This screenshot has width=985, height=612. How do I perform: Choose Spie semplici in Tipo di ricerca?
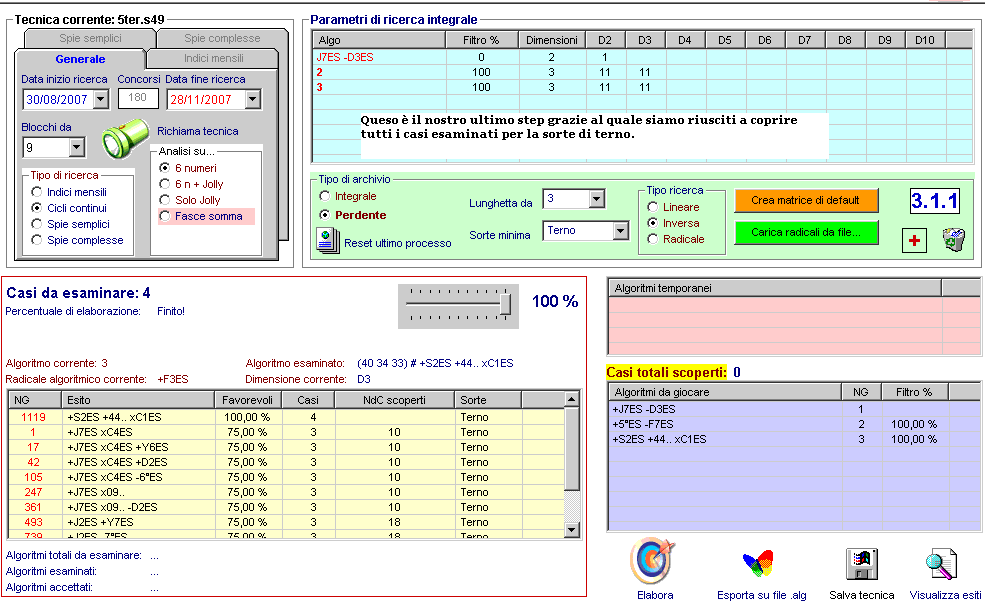coord(37,224)
